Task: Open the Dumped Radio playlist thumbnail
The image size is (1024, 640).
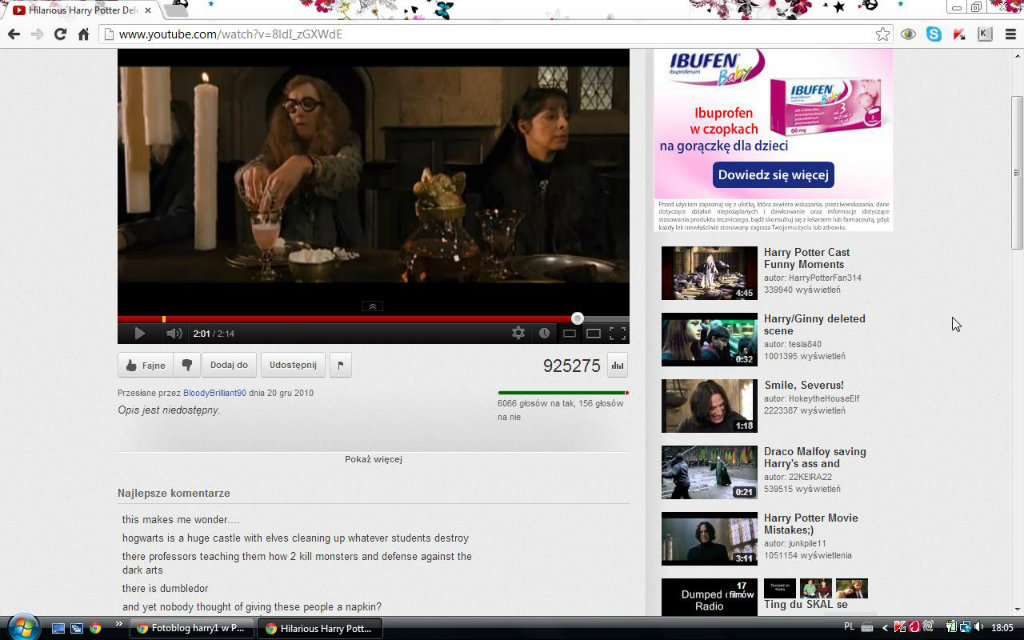Action: point(709,597)
